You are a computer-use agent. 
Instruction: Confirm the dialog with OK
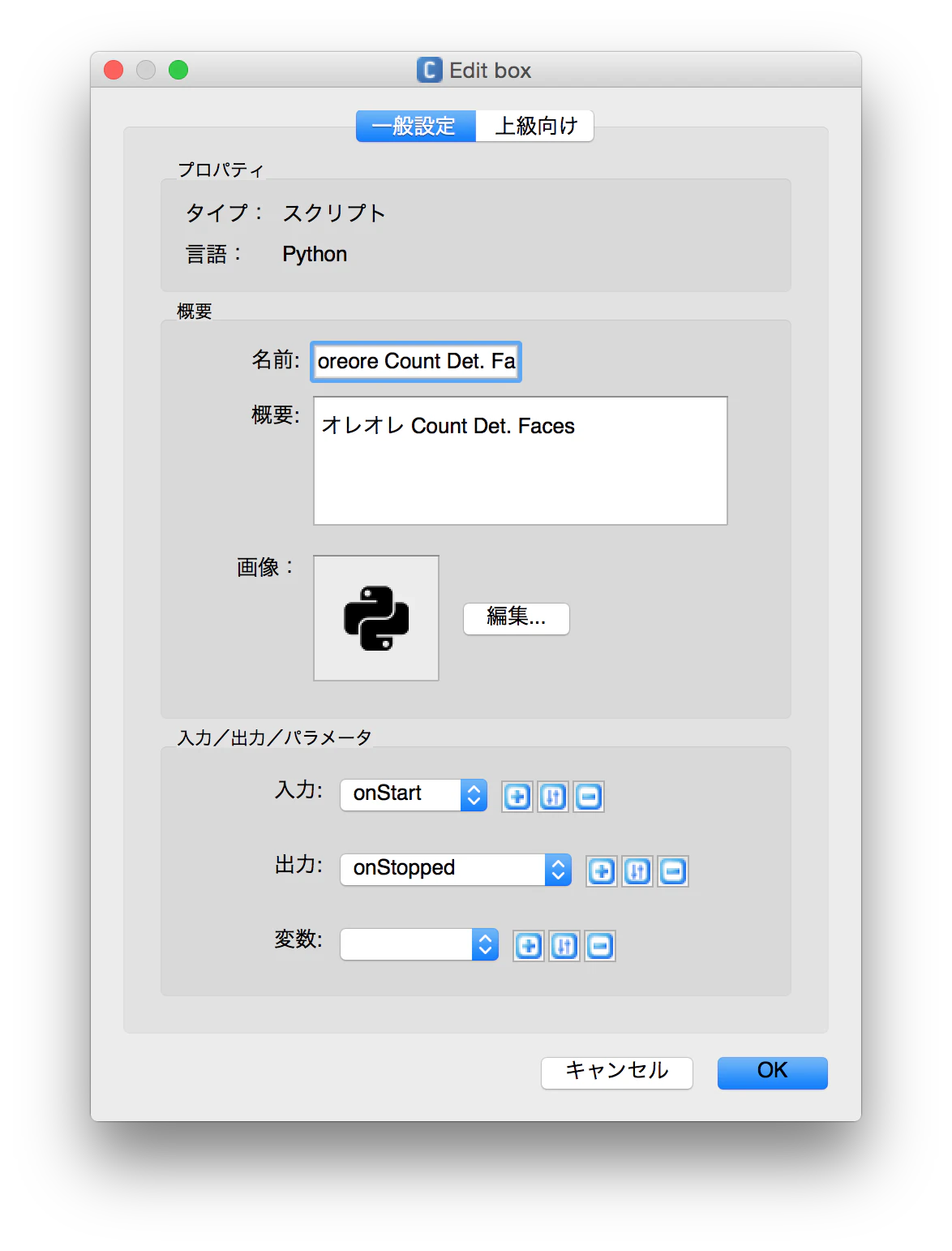tap(773, 1073)
